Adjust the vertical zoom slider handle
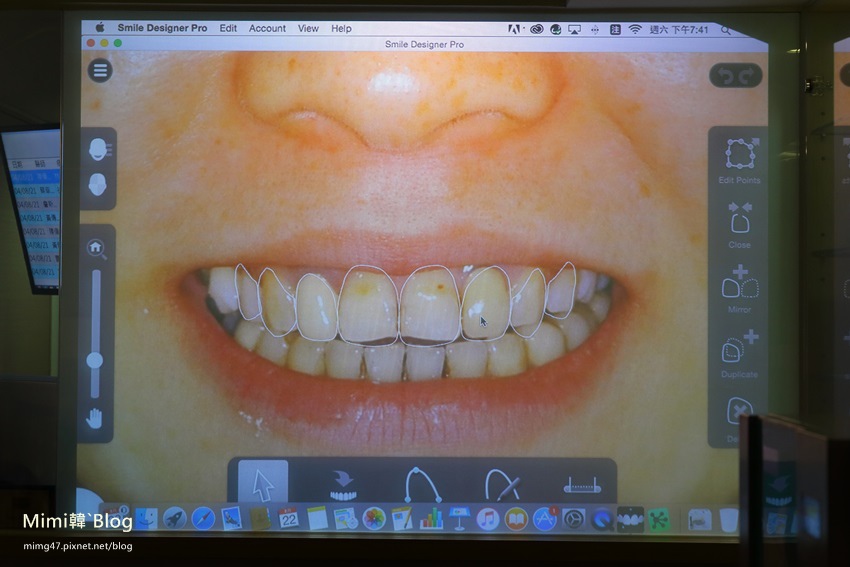The image size is (850, 567). [95, 360]
